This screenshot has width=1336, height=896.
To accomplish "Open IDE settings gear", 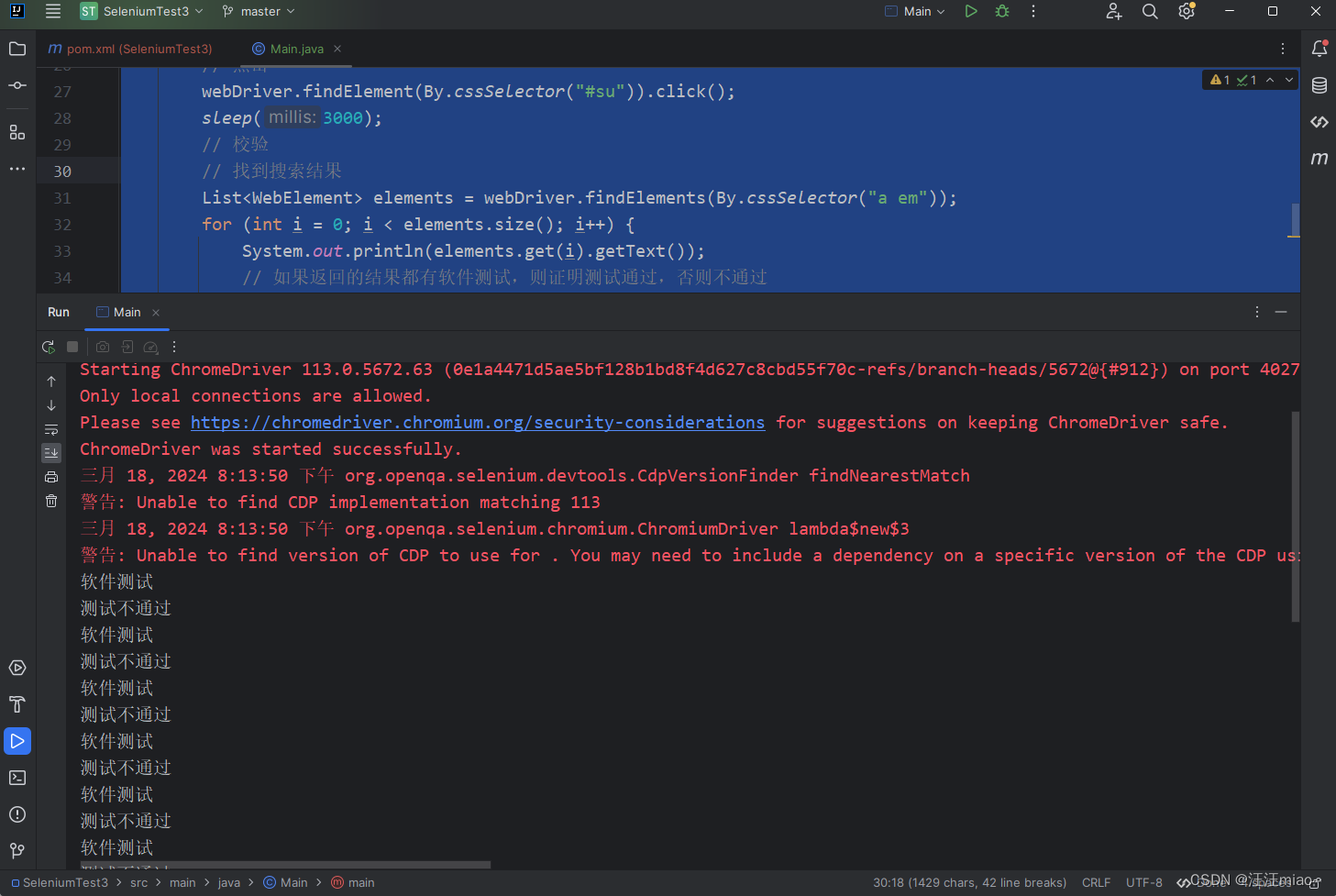I will (x=1187, y=11).
